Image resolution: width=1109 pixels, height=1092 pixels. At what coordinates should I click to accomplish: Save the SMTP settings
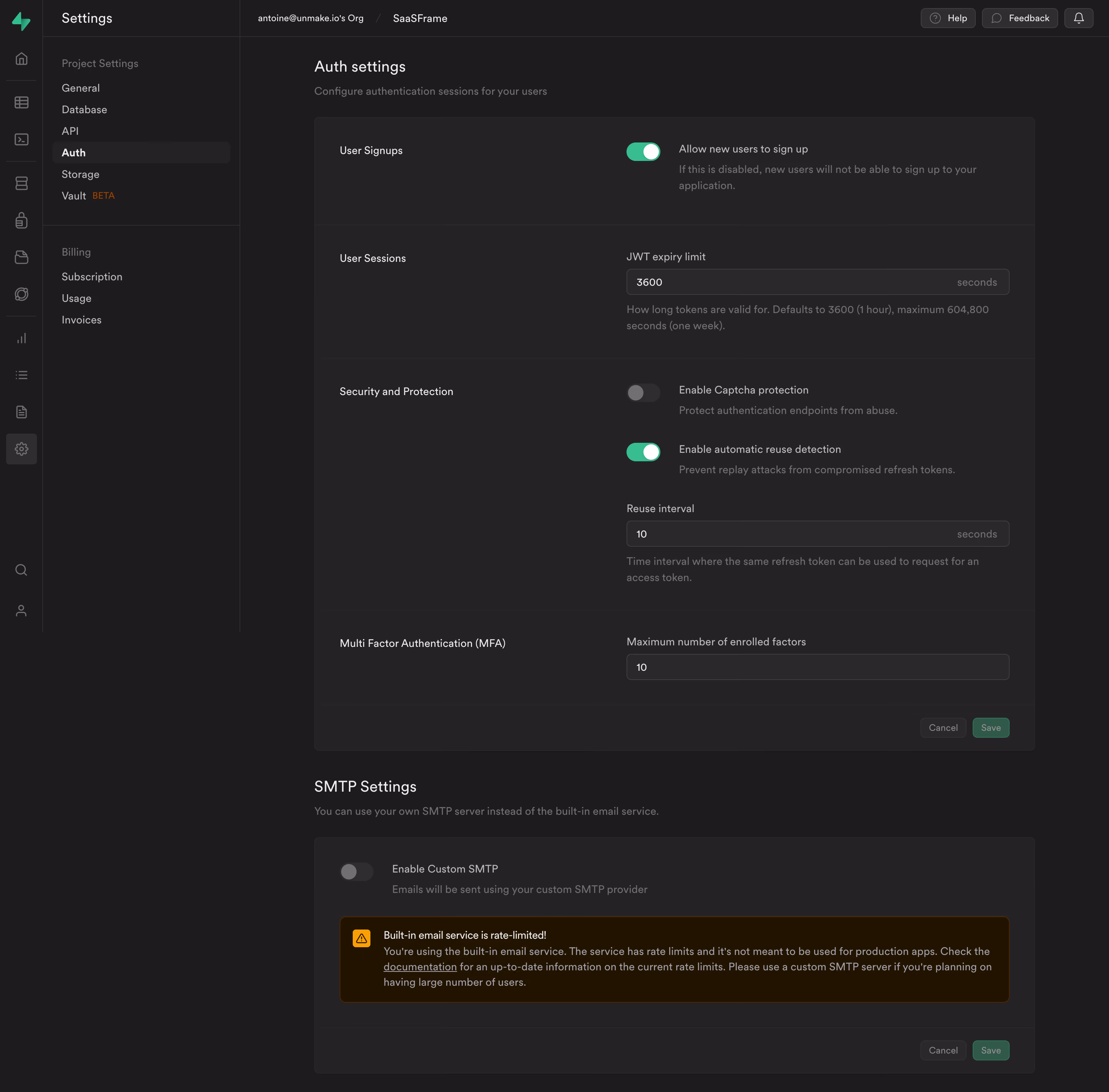point(990,1051)
